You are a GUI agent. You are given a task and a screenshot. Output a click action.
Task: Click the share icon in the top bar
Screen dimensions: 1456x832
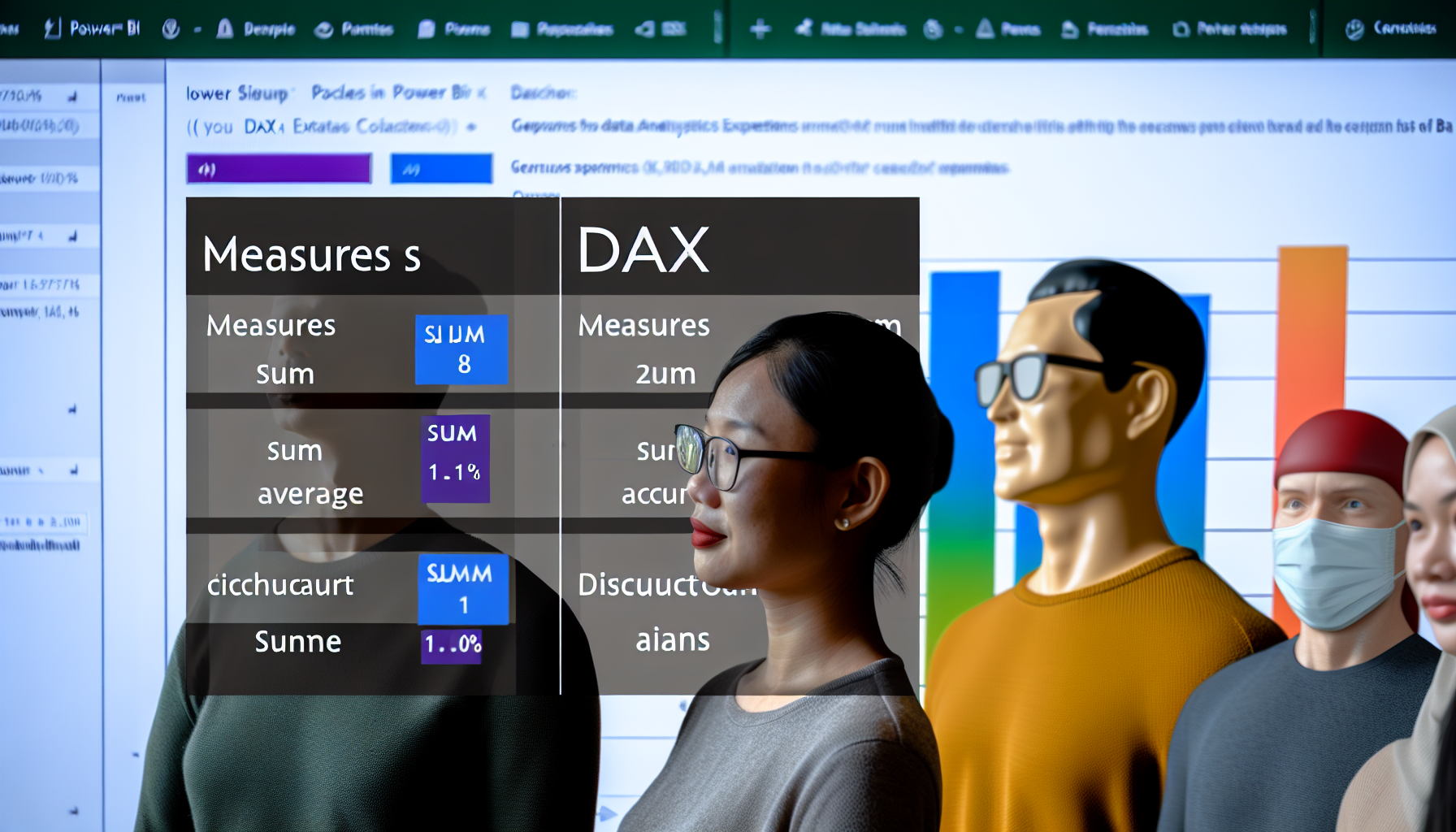tap(804, 28)
